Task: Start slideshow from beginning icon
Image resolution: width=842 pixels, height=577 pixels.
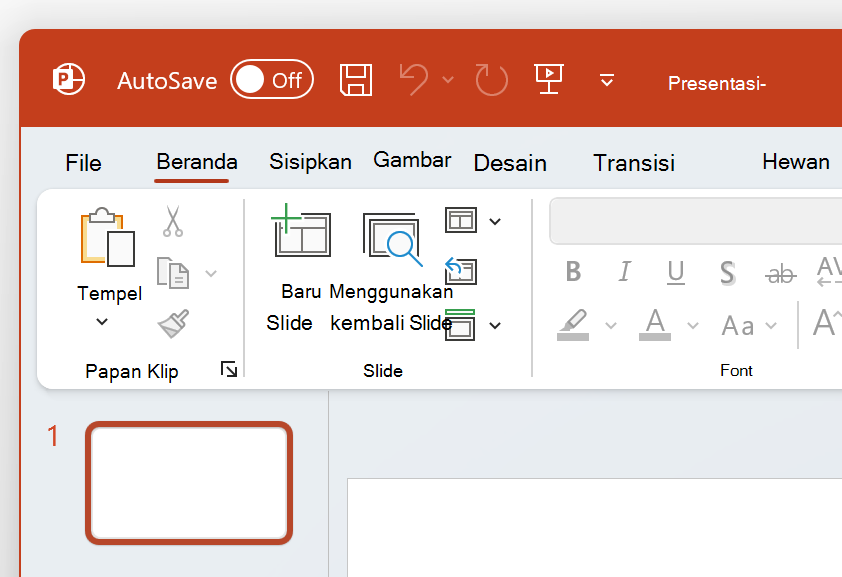Action: 549,79
